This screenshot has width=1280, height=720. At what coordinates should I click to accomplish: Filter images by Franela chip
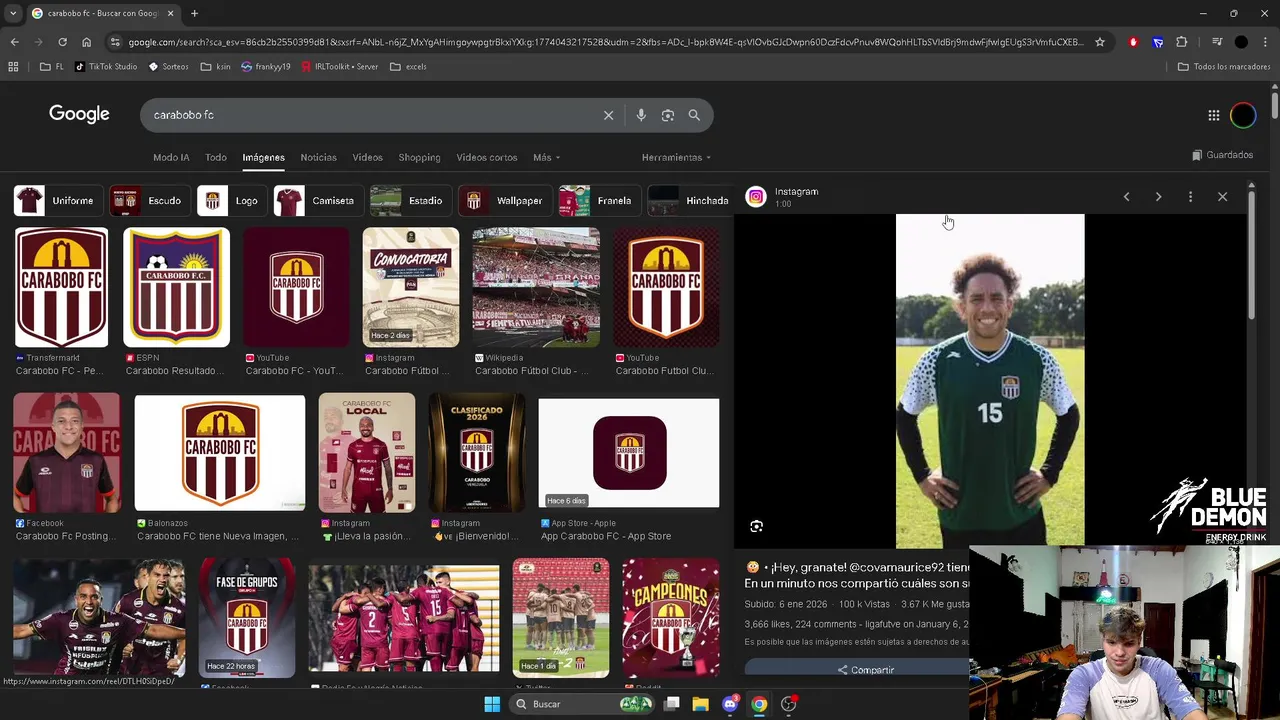pyautogui.click(x=598, y=200)
